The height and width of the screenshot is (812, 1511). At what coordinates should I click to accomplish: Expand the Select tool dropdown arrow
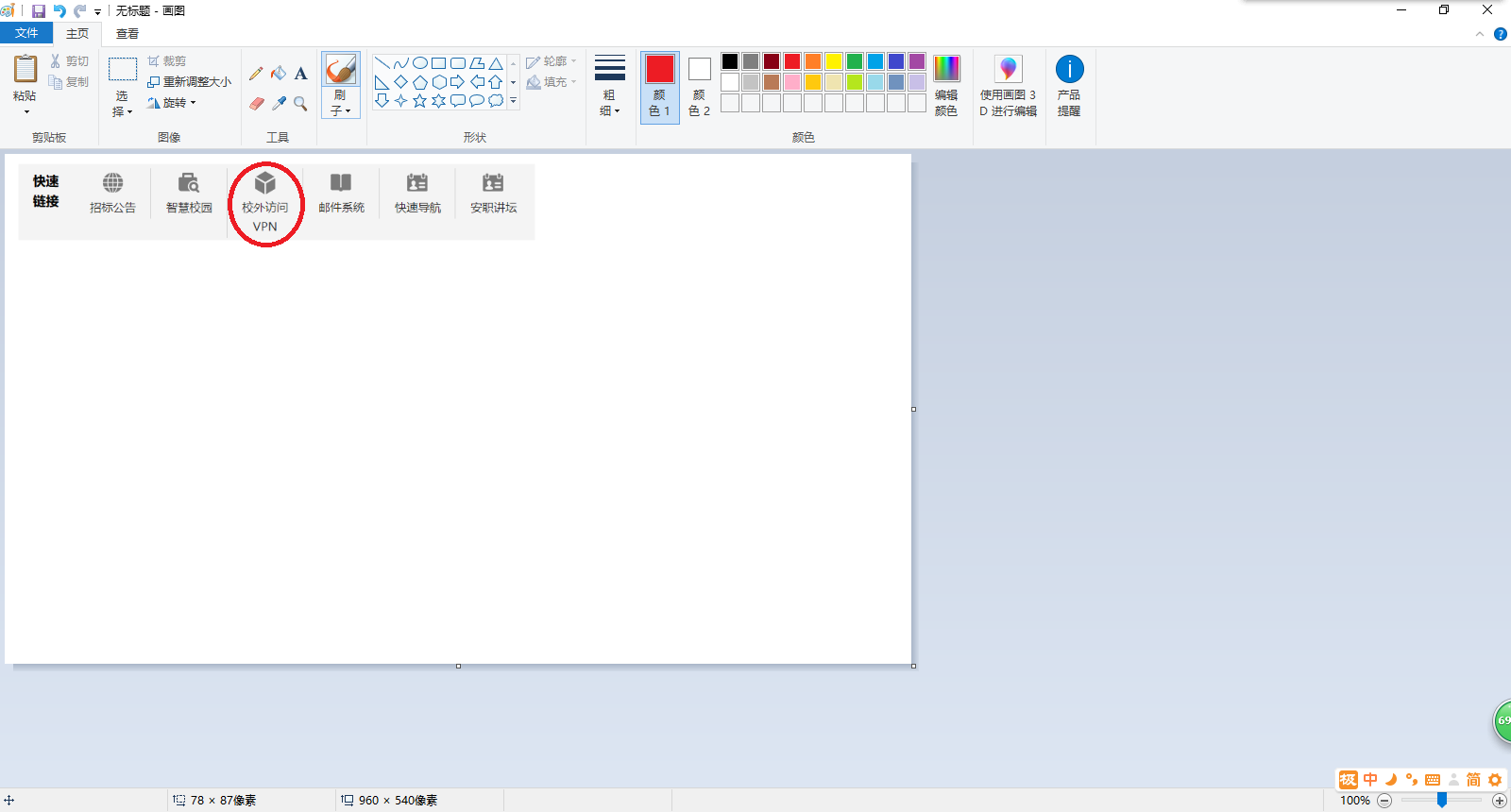tap(122, 110)
